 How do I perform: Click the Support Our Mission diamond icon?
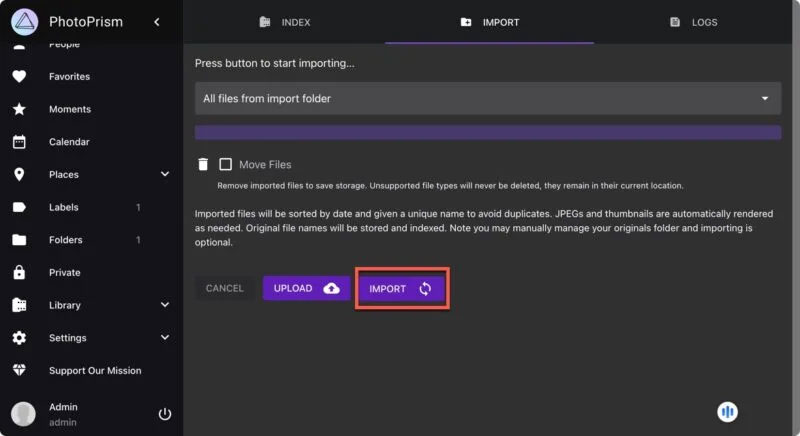(x=19, y=370)
